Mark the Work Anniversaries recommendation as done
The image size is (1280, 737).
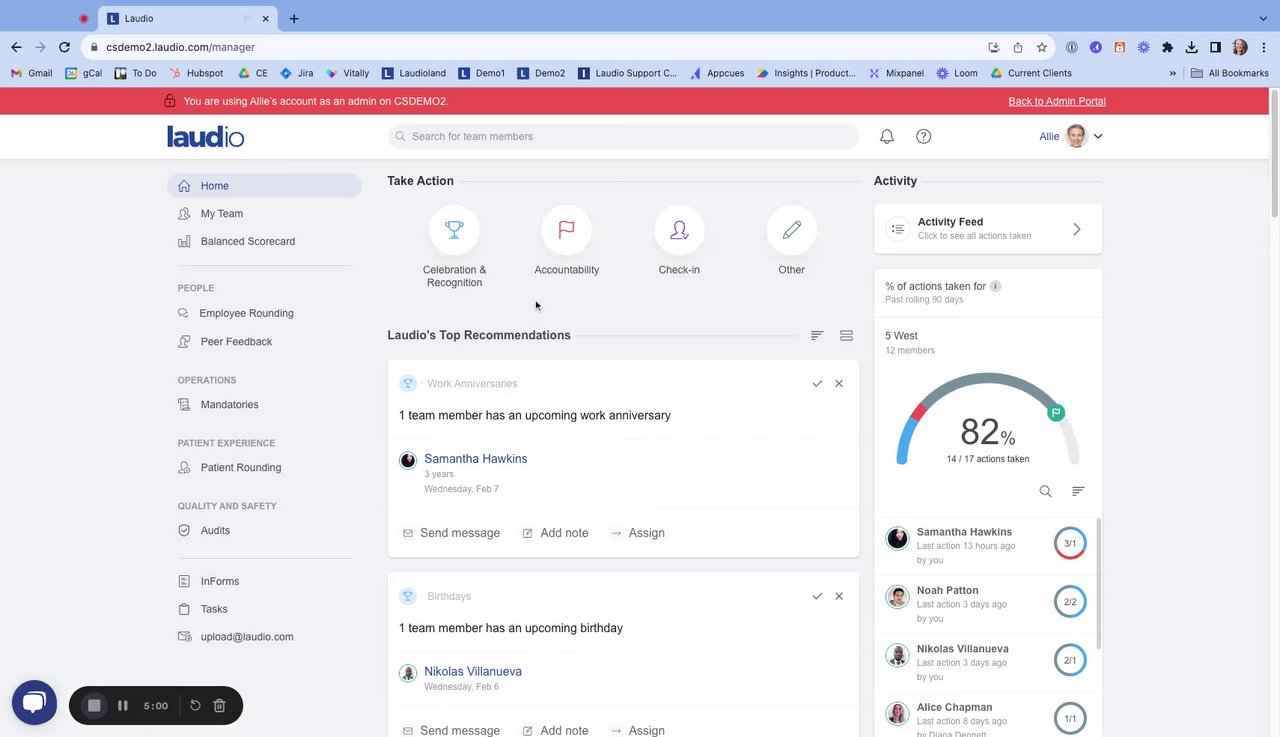coord(817,384)
